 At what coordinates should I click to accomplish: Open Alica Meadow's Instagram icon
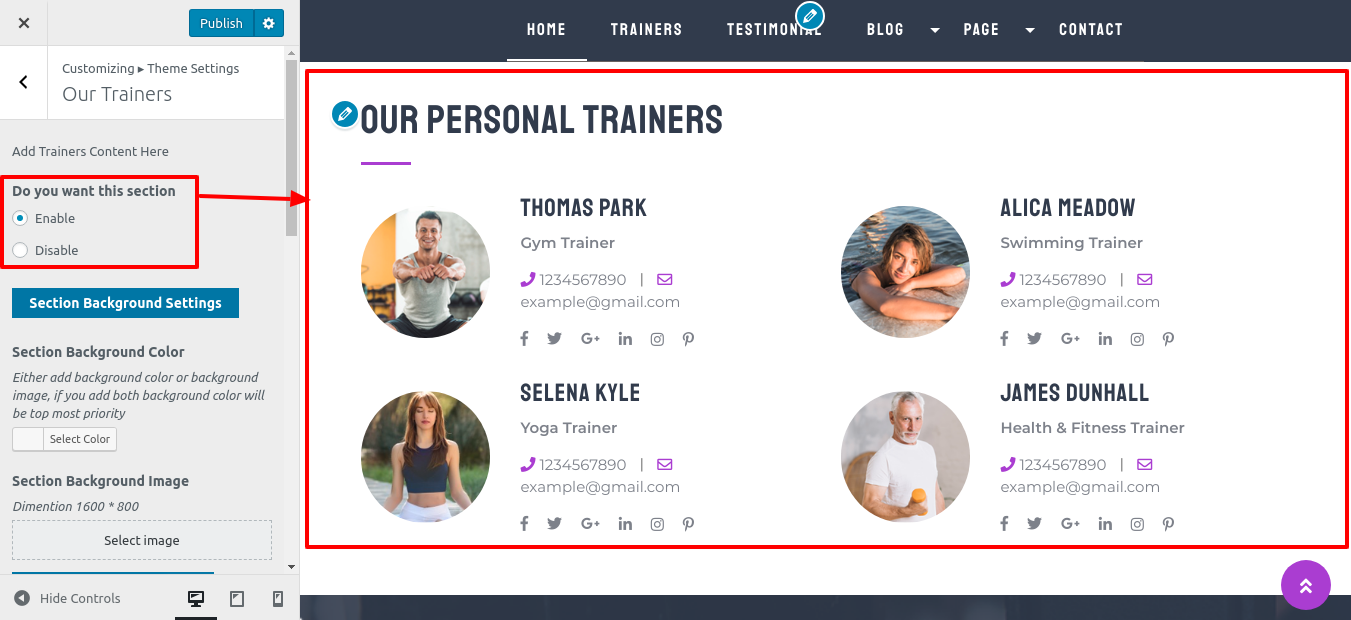[x=1137, y=339]
